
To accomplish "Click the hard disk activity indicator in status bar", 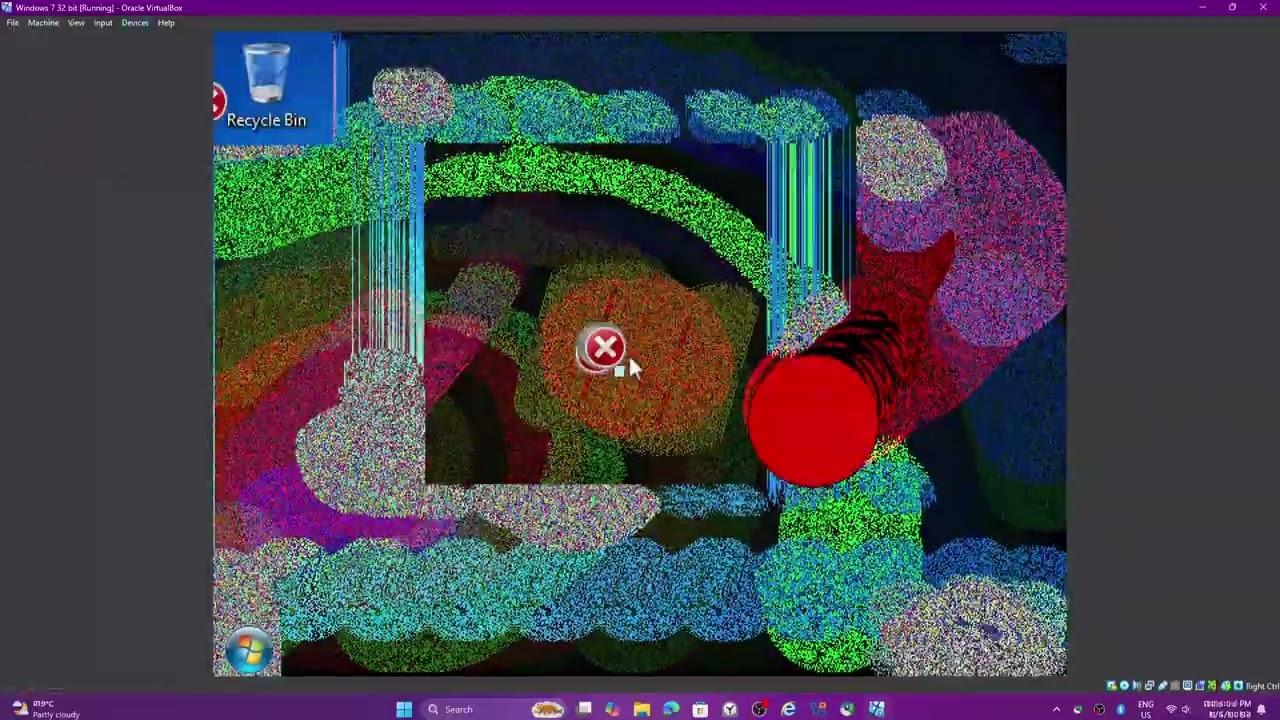I will click(1111, 686).
